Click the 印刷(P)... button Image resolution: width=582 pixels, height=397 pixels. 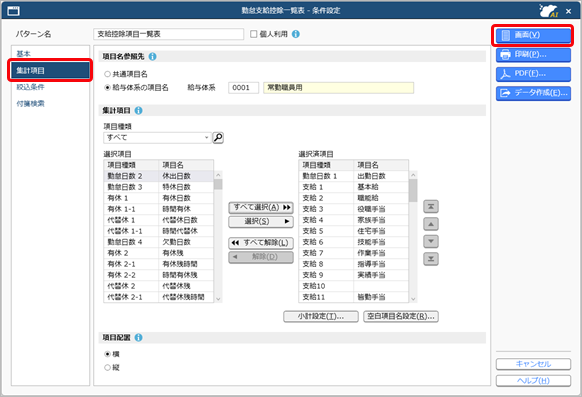533,55
